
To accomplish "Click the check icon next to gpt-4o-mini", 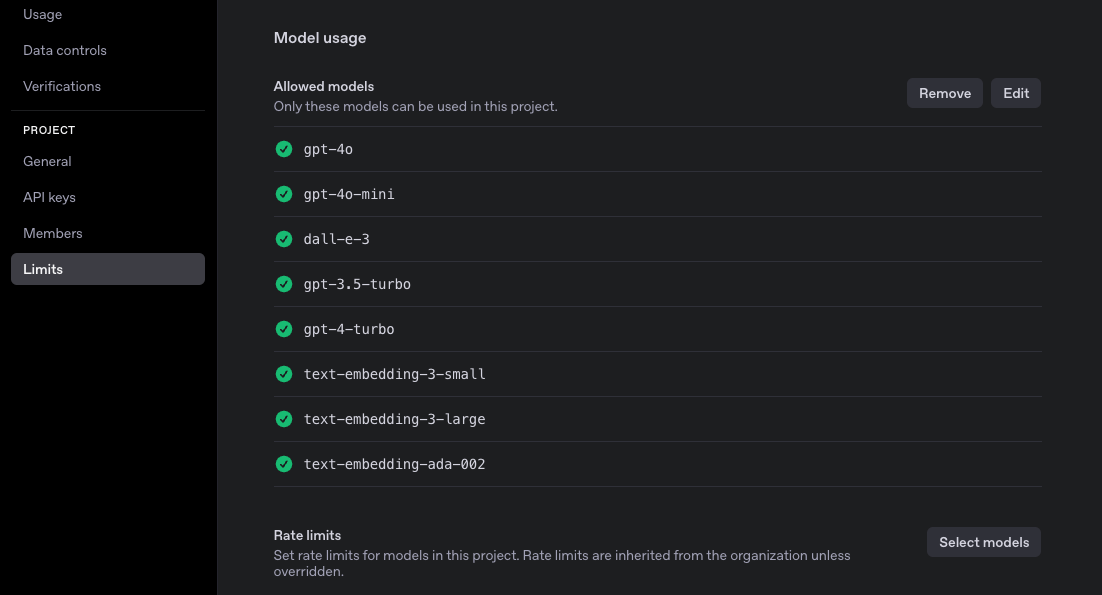I will pyautogui.click(x=284, y=194).
